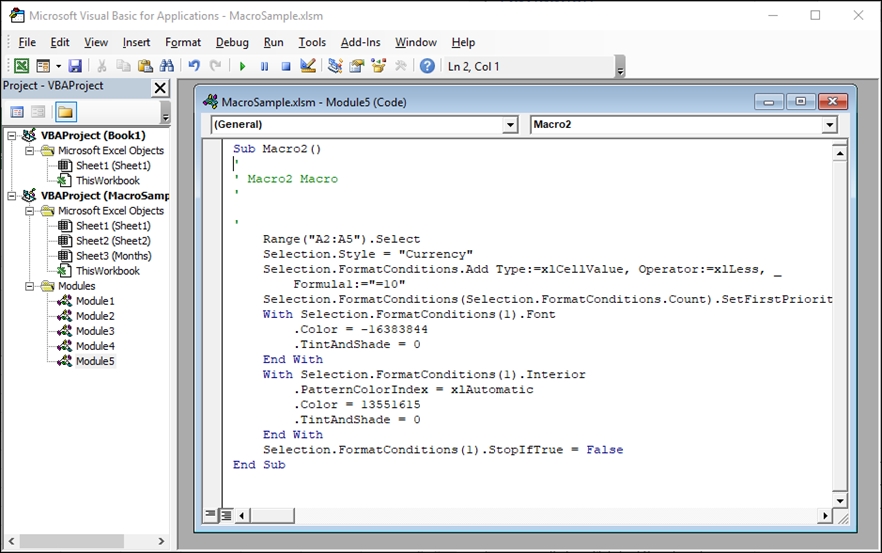882x553 pixels.
Task: Open the Run menu
Action: click(273, 42)
